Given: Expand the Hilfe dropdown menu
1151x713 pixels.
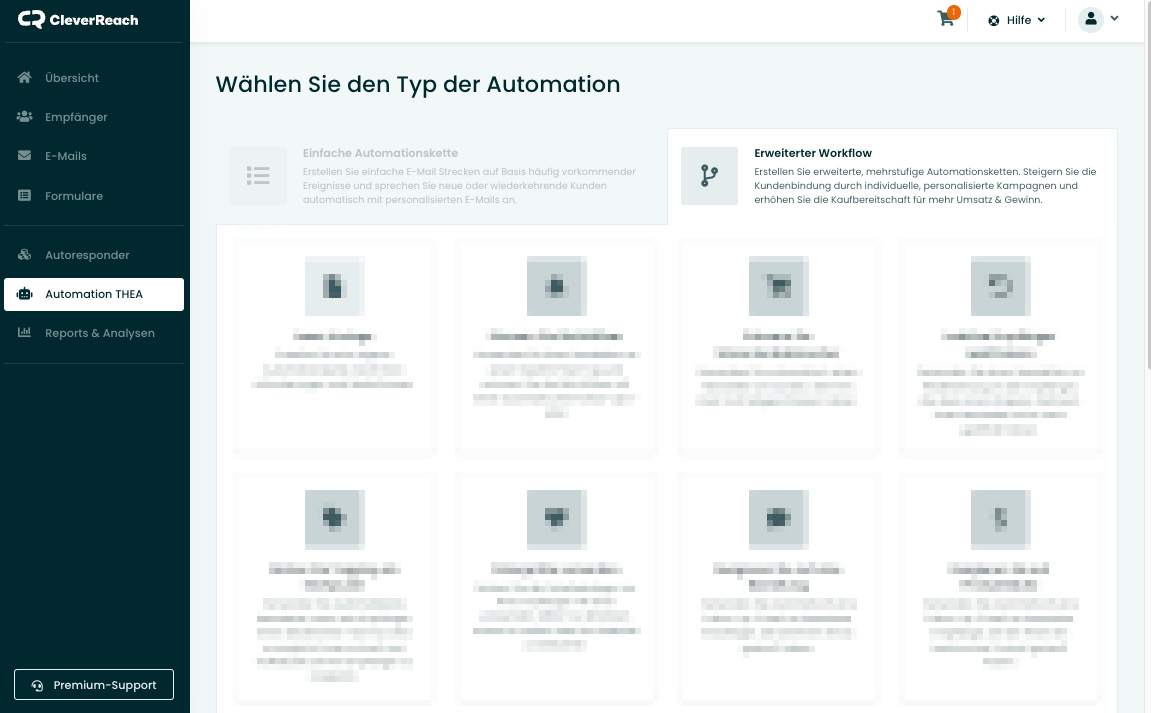Looking at the screenshot, I should click(x=1017, y=20).
